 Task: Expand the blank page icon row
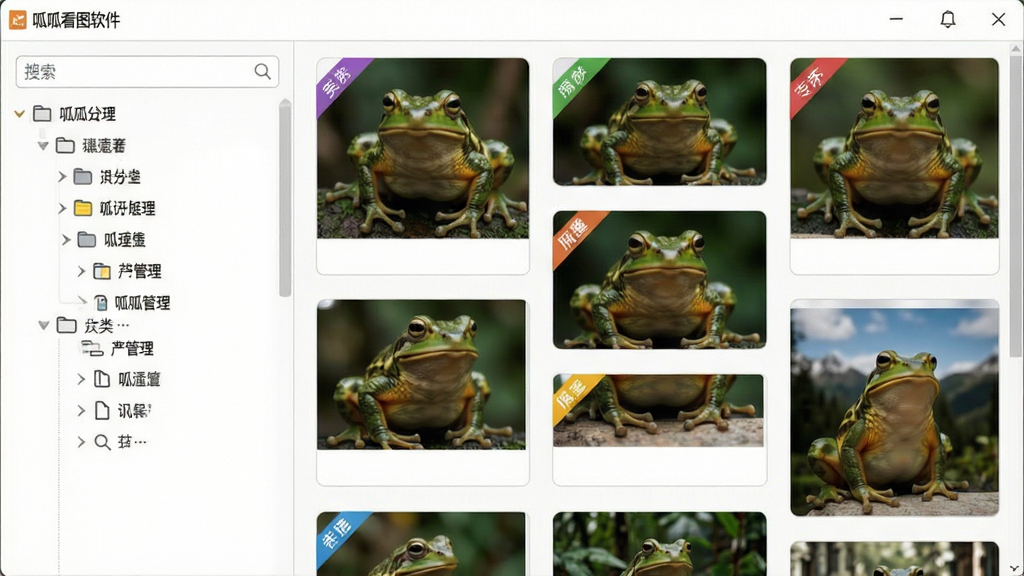point(81,411)
